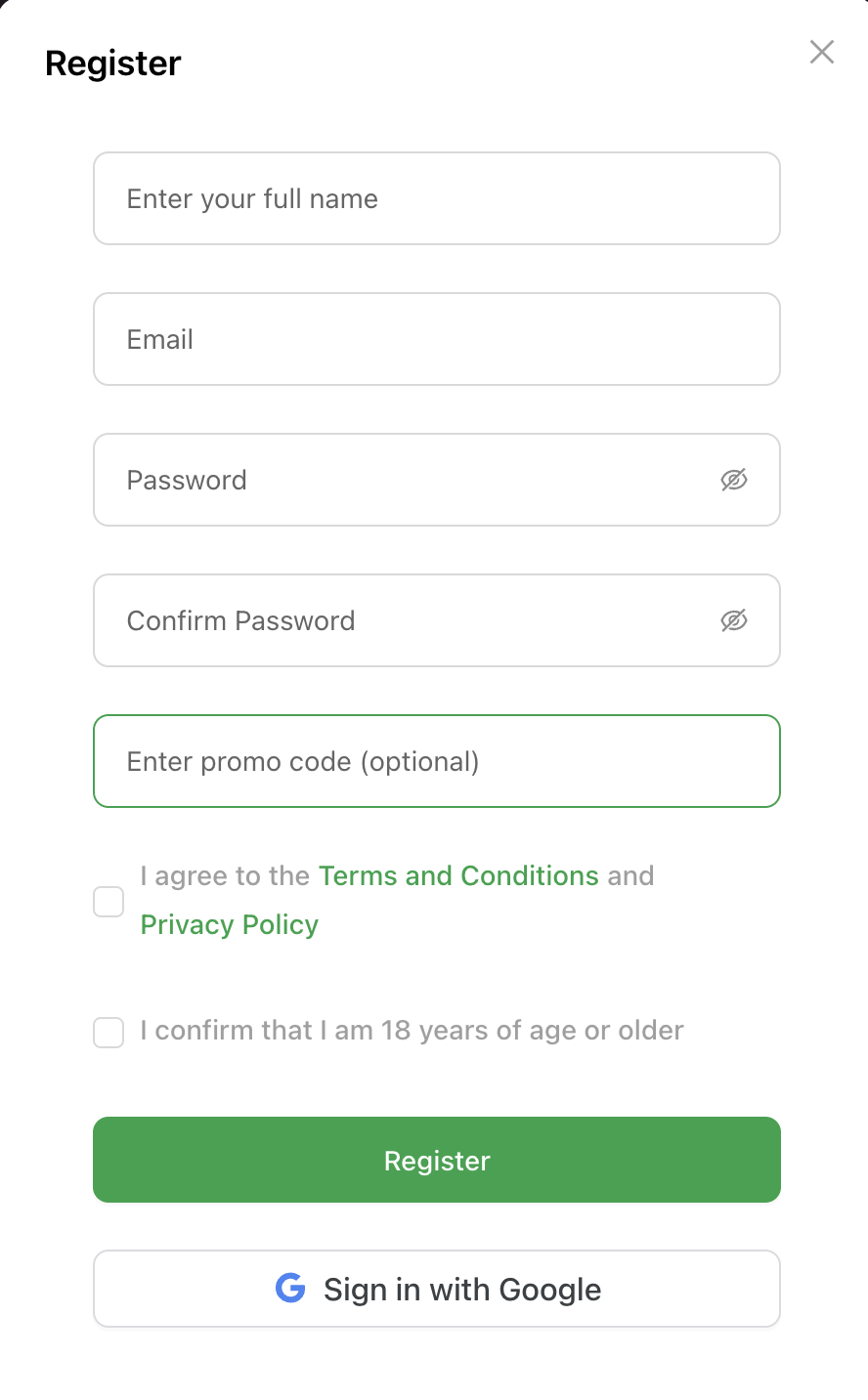
Task: Click the Google G logo
Action: pos(289,1289)
